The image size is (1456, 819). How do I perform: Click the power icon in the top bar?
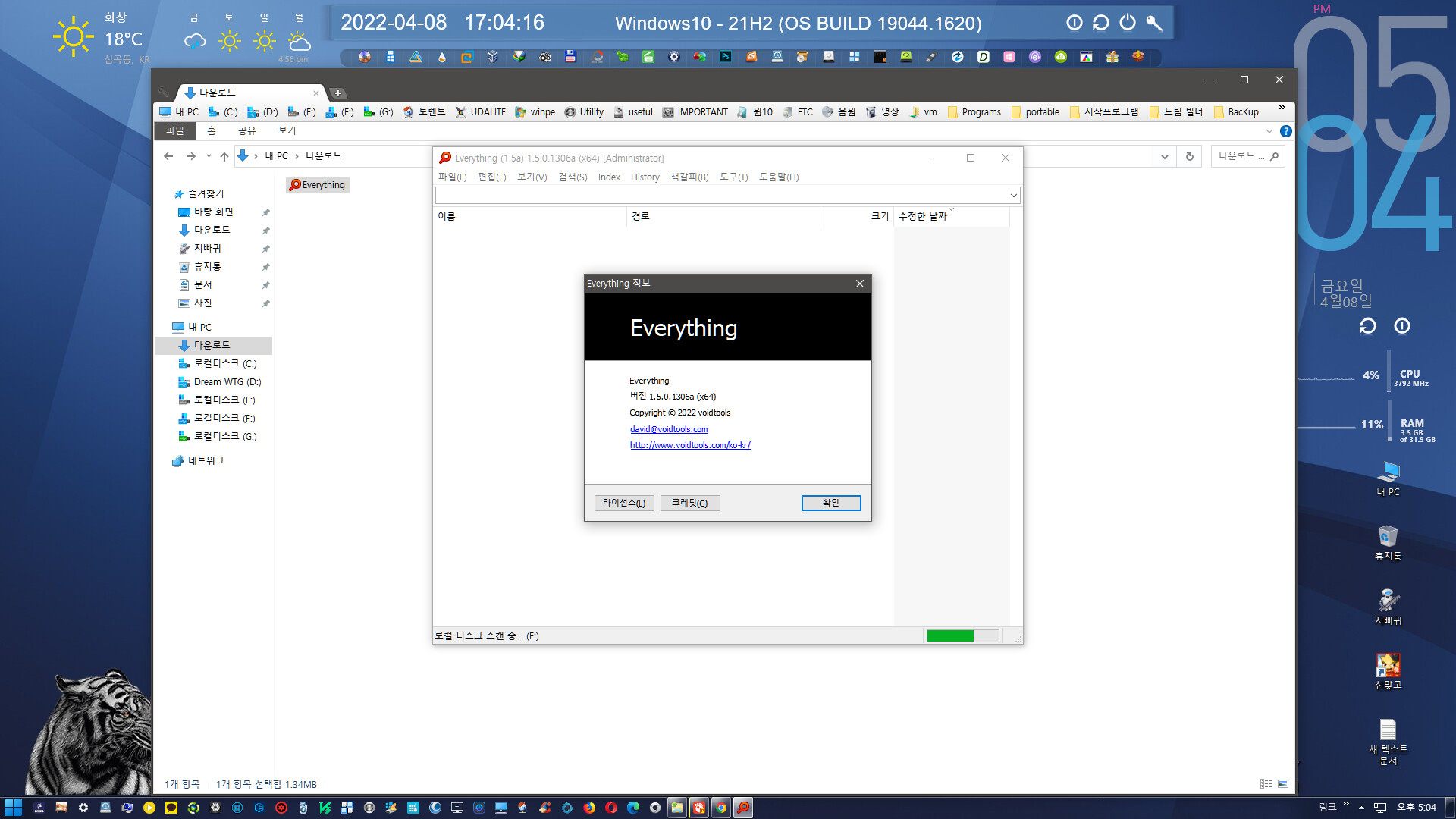[x=1128, y=23]
